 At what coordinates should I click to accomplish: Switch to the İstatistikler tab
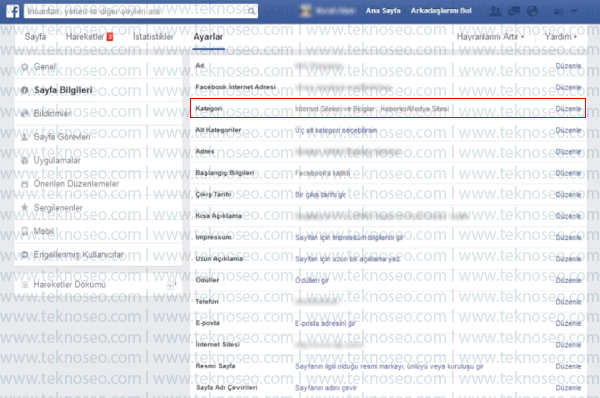point(153,37)
